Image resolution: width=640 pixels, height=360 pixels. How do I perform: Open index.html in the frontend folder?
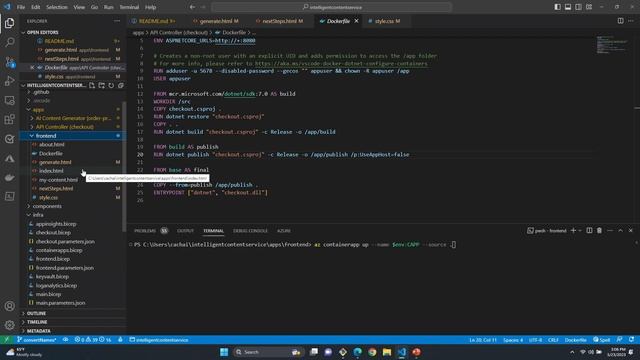[51, 171]
